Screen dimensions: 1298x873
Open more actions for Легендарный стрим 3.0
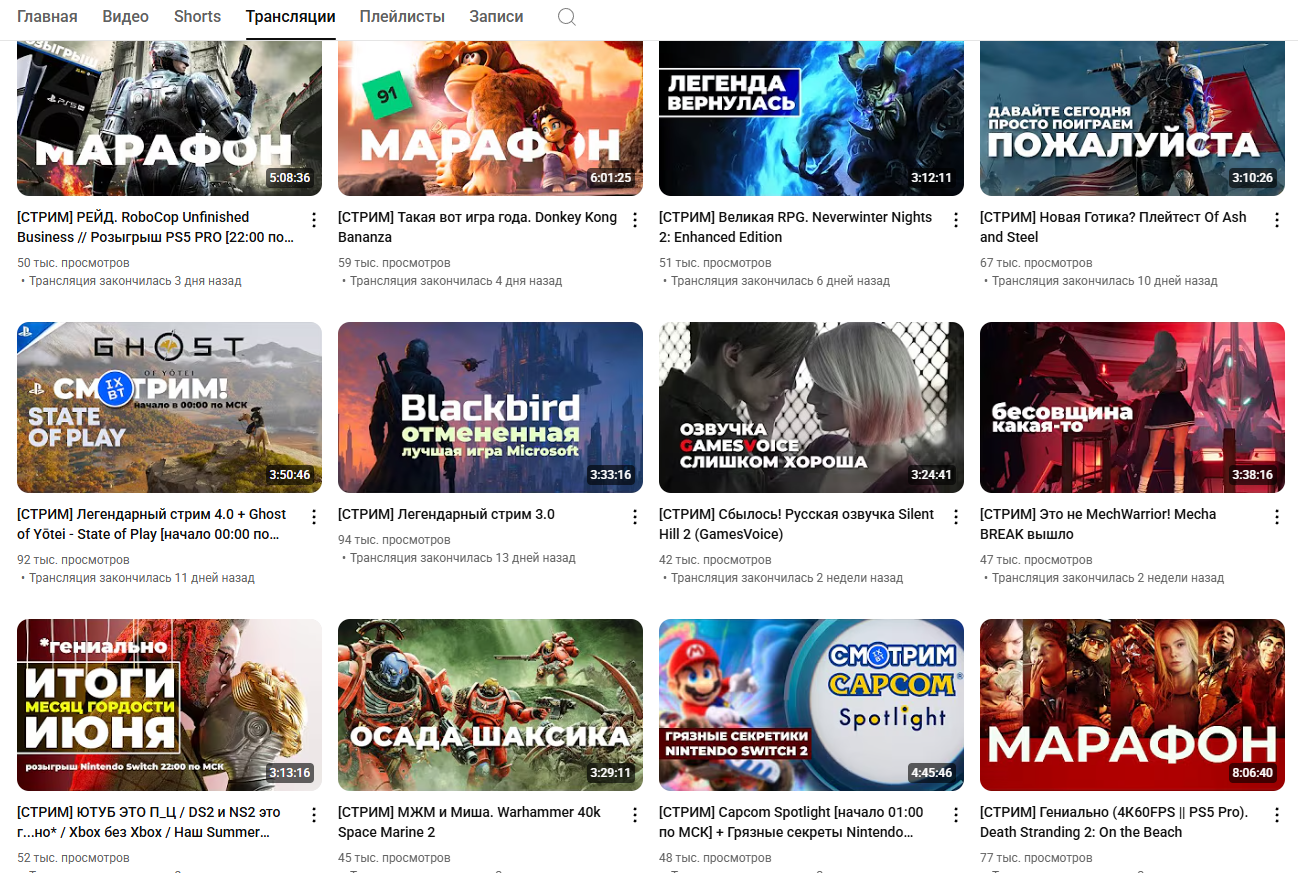(x=635, y=517)
